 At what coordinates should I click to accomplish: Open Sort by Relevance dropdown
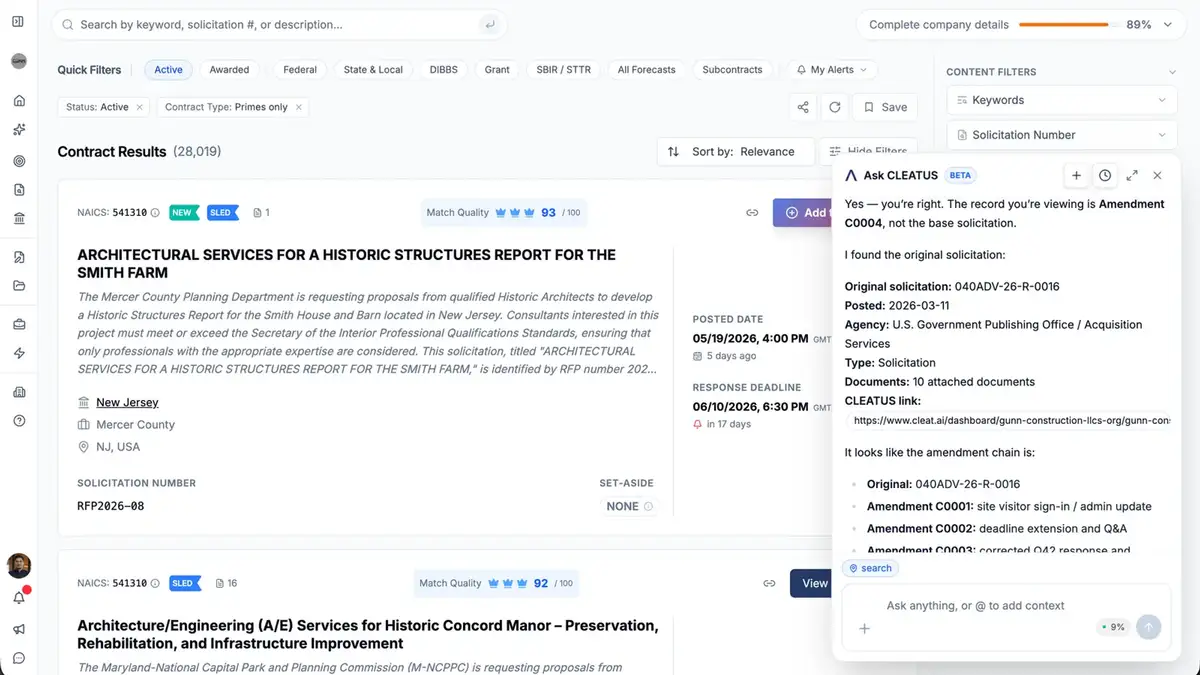(734, 152)
